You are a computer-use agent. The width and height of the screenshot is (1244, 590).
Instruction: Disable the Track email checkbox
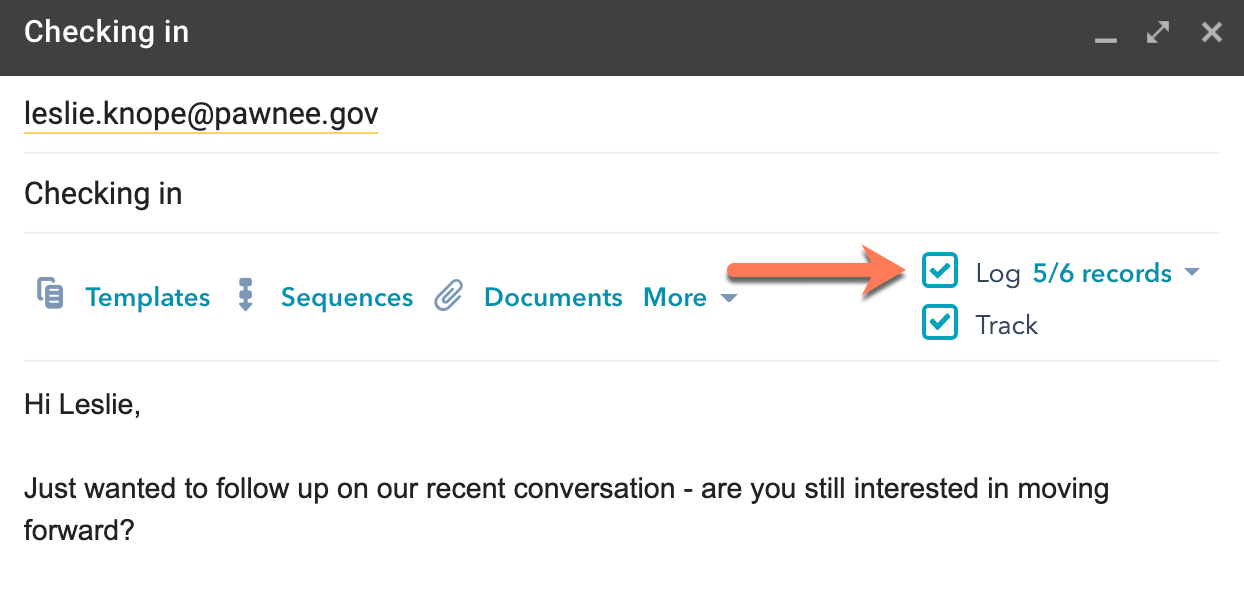(x=940, y=323)
